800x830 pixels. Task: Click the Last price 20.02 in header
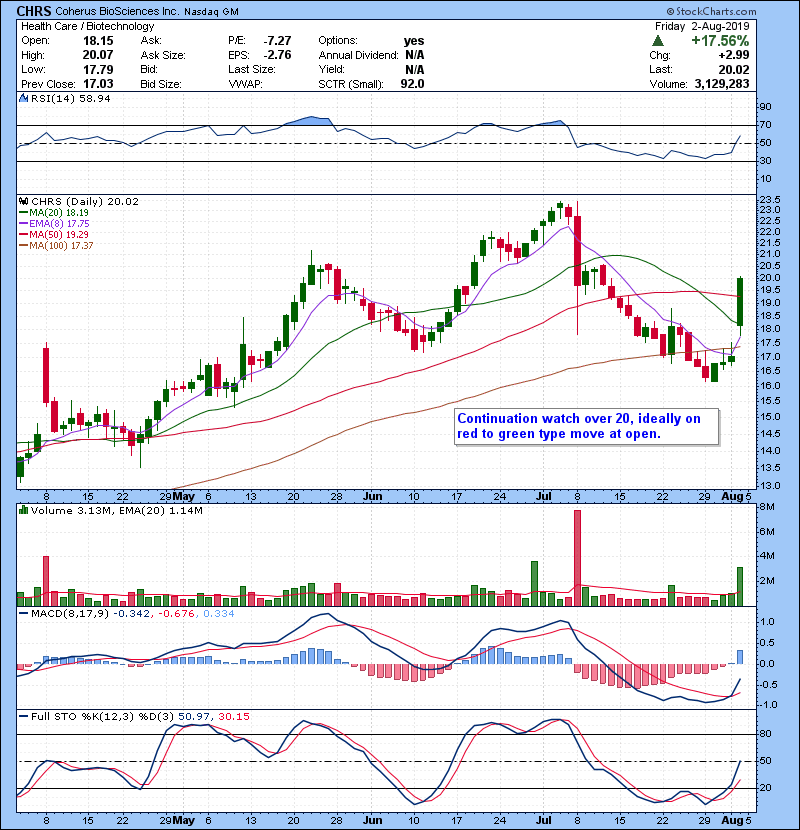pyautogui.click(x=734, y=69)
